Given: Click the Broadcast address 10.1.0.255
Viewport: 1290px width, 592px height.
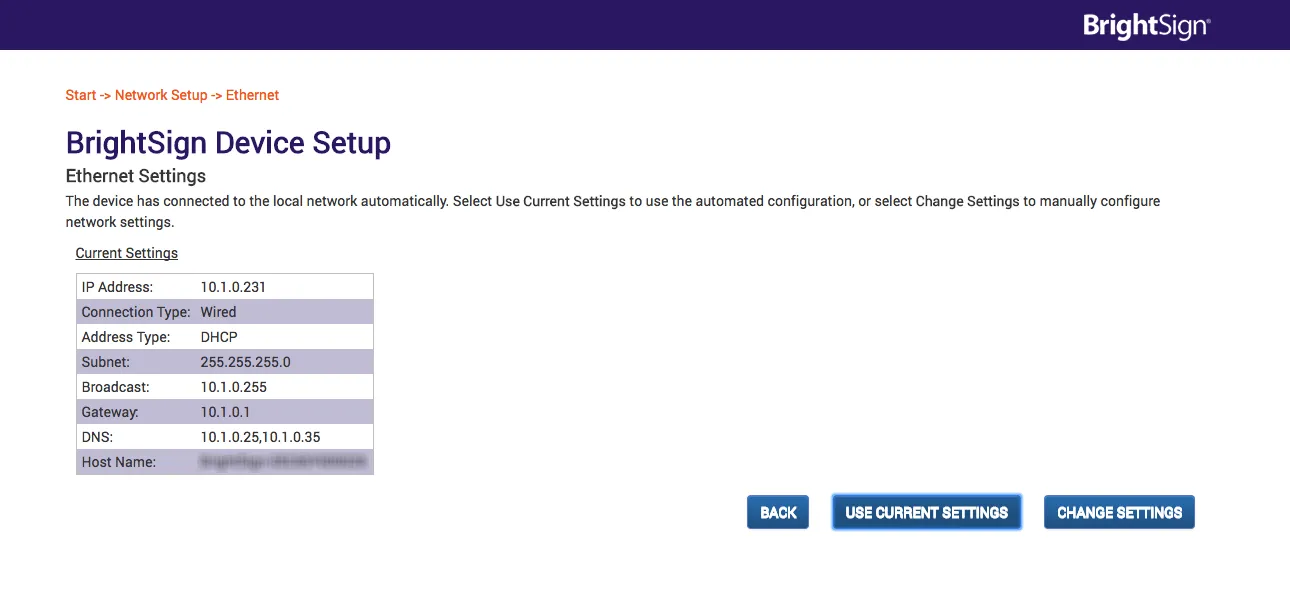Looking at the screenshot, I should click(x=233, y=387).
